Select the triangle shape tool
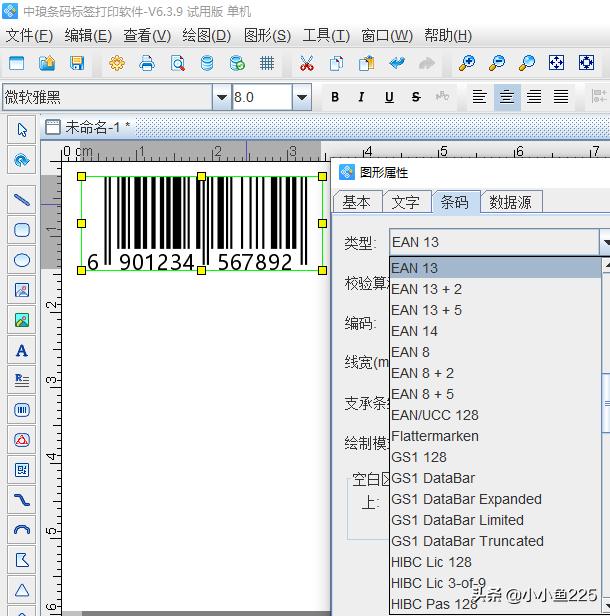 pos(22,590)
